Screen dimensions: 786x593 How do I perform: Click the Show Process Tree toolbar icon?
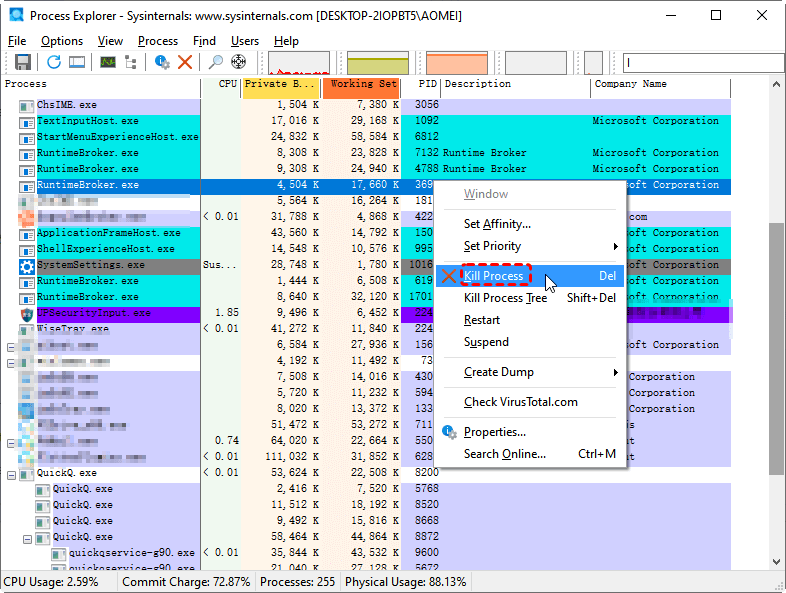click(131, 62)
